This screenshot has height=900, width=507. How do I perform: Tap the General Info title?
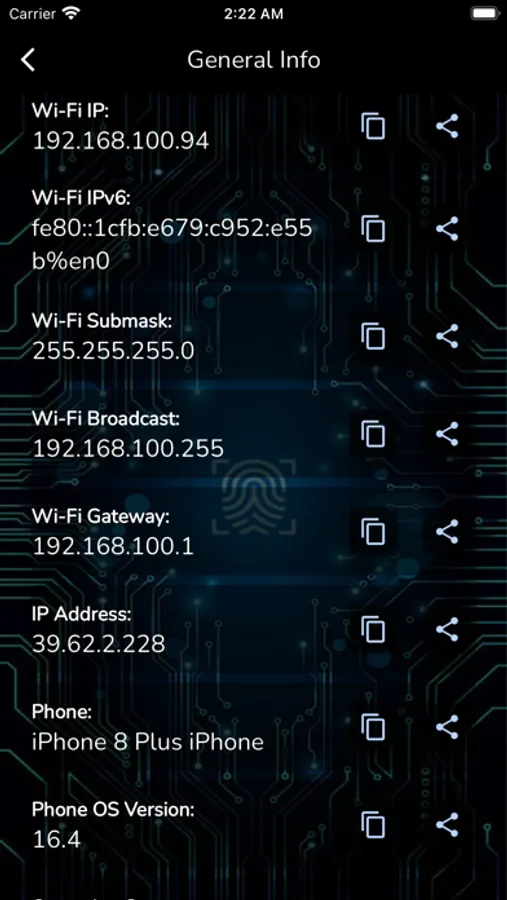(253, 60)
